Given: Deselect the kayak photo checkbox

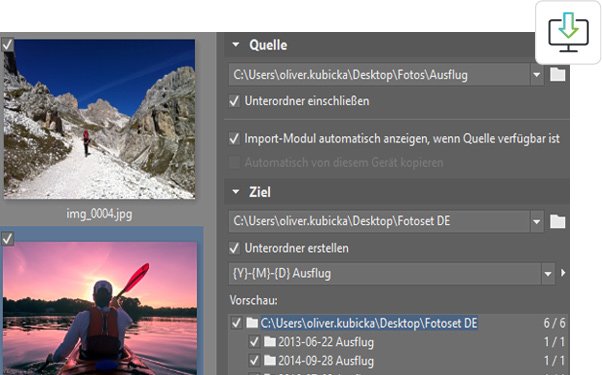Looking at the screenshot, I should point(7,239).
